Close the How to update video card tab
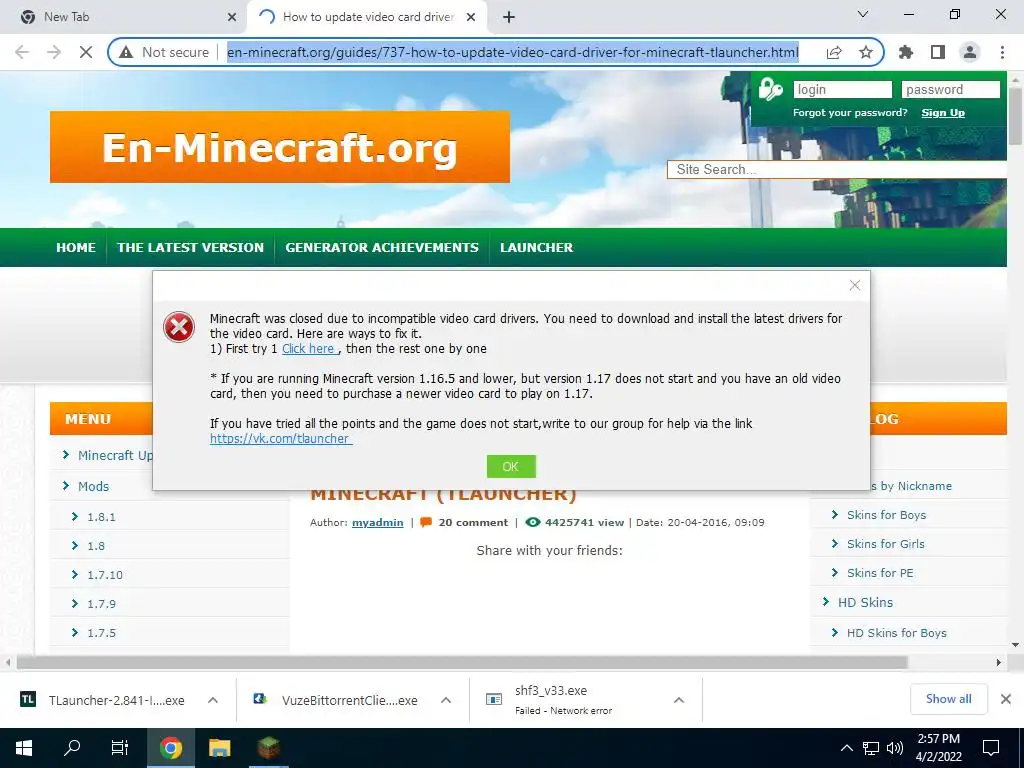 tap(471, 17)
